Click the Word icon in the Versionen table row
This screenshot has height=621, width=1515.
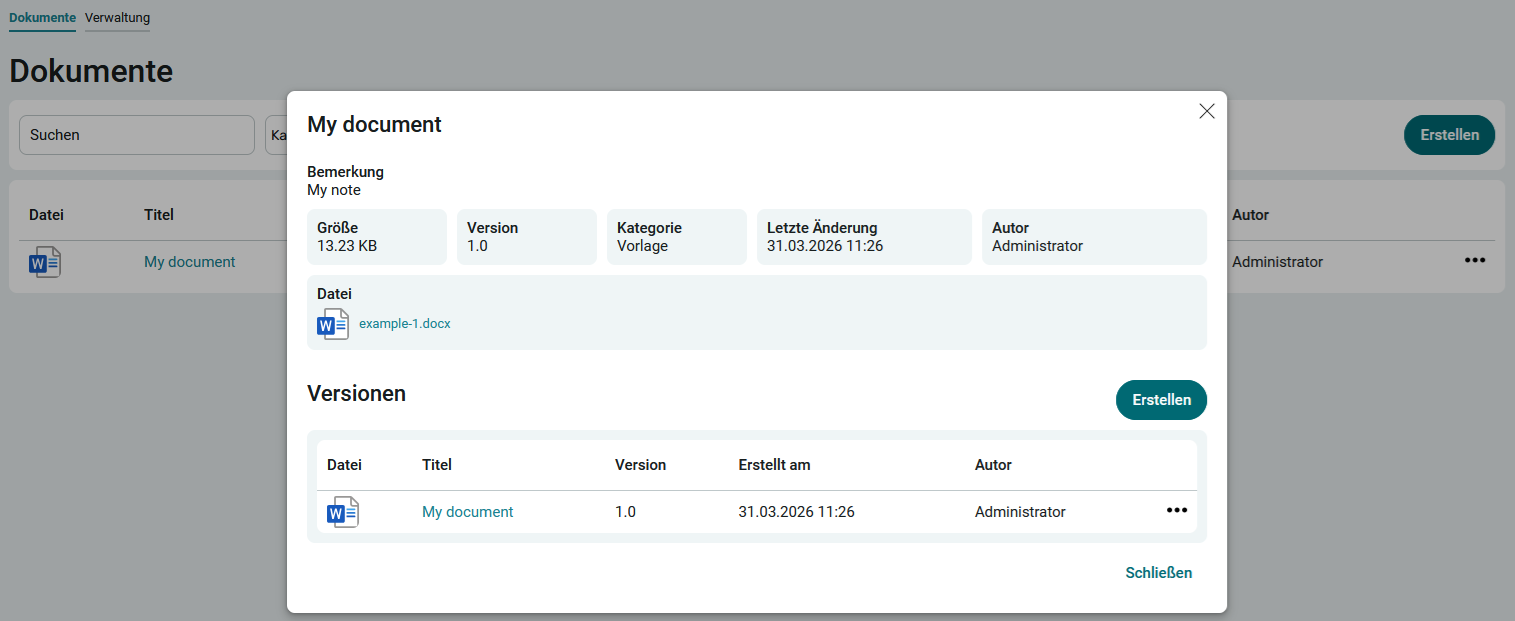click(342, 512)
